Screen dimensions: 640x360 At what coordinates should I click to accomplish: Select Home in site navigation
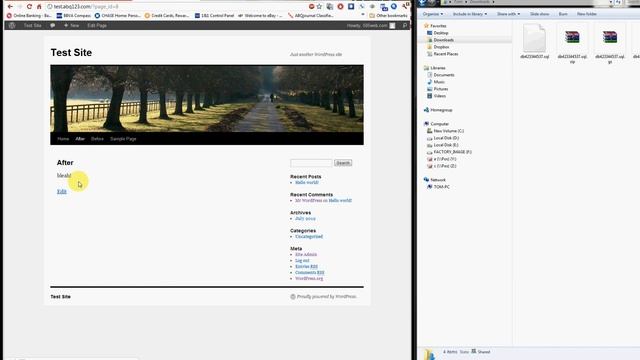pos(63,139)
